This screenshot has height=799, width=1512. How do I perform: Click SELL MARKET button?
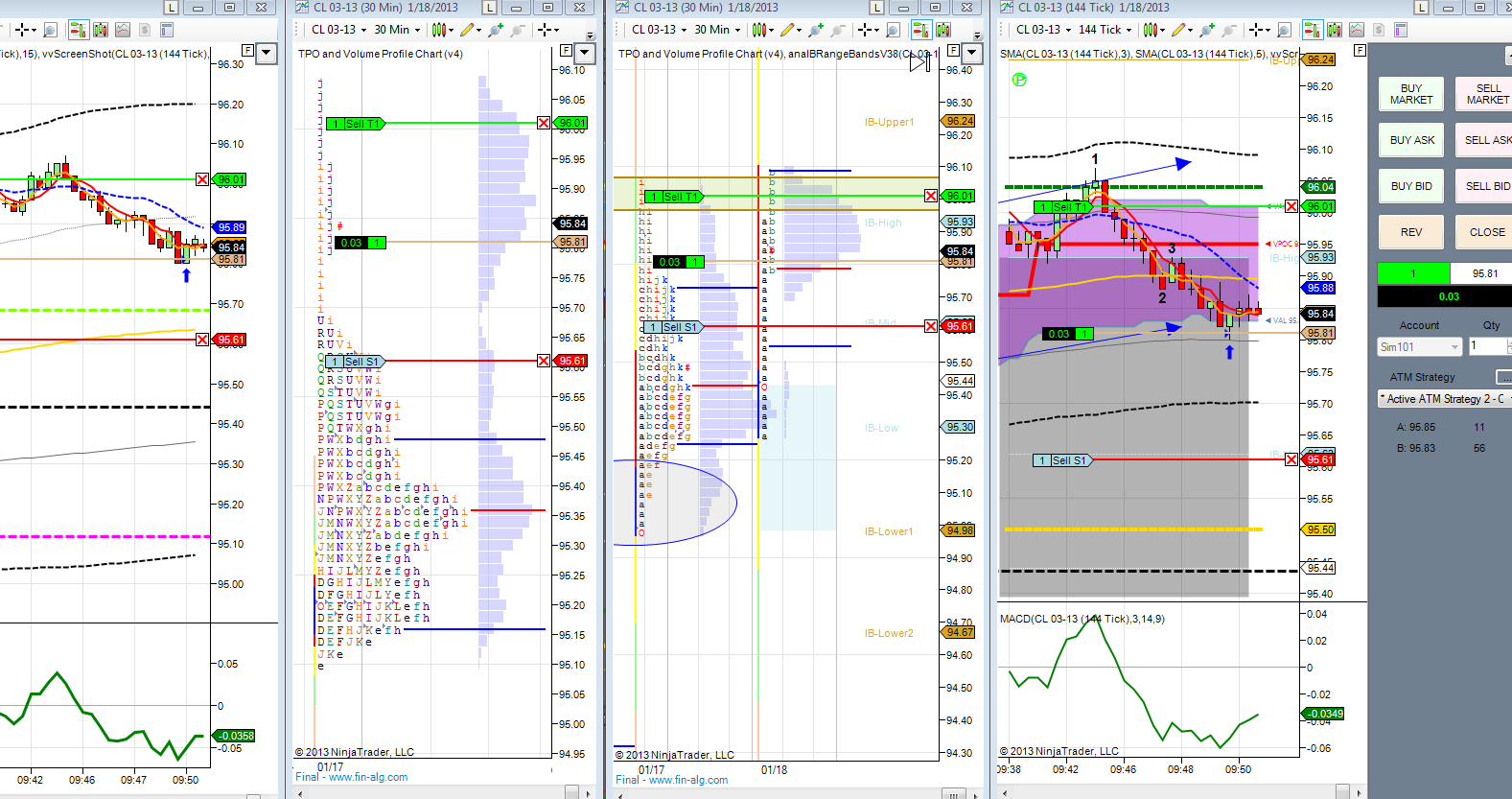click(x=1484, y=94)
